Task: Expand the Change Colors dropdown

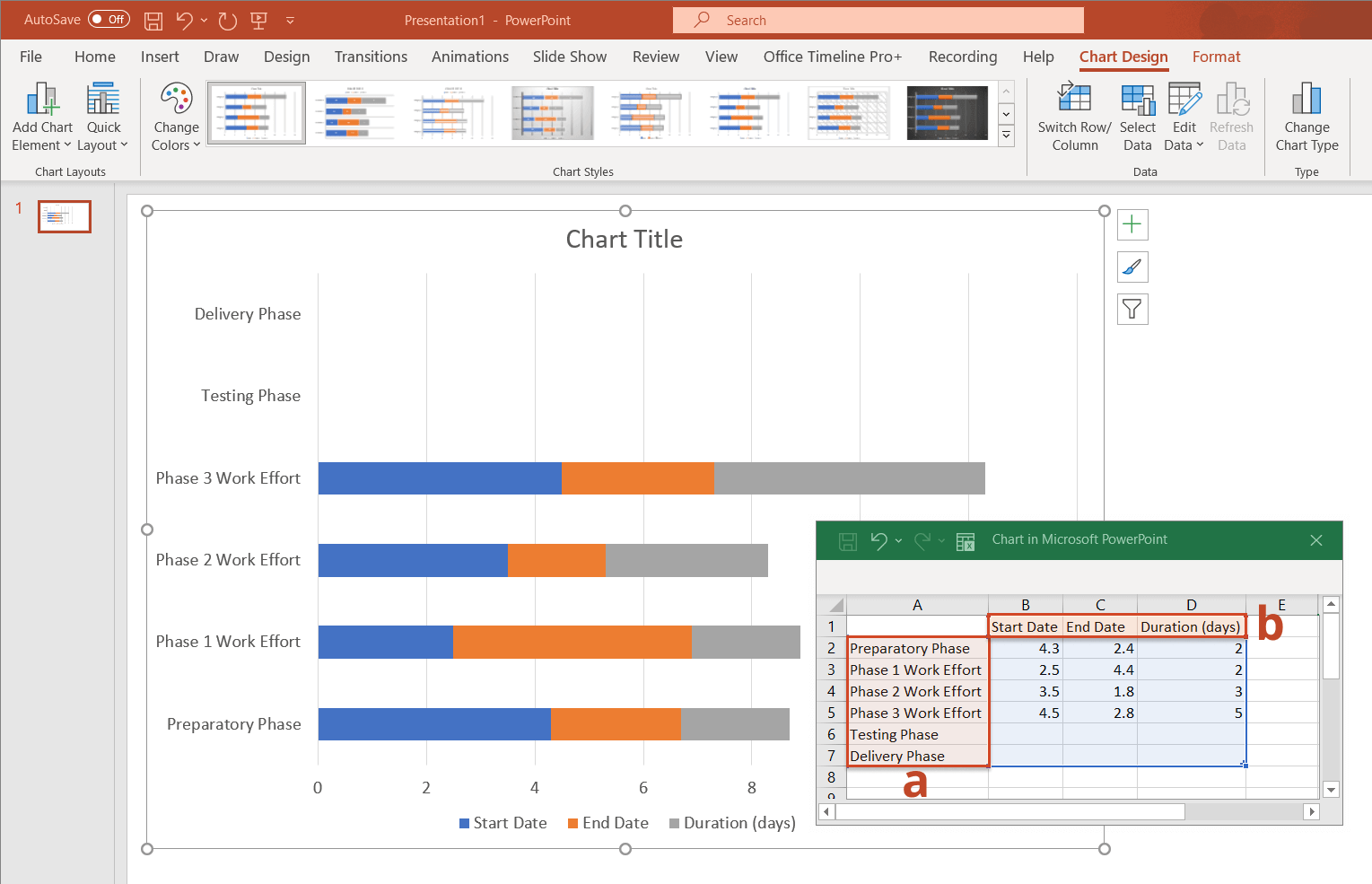Action: tap(176, 136)
